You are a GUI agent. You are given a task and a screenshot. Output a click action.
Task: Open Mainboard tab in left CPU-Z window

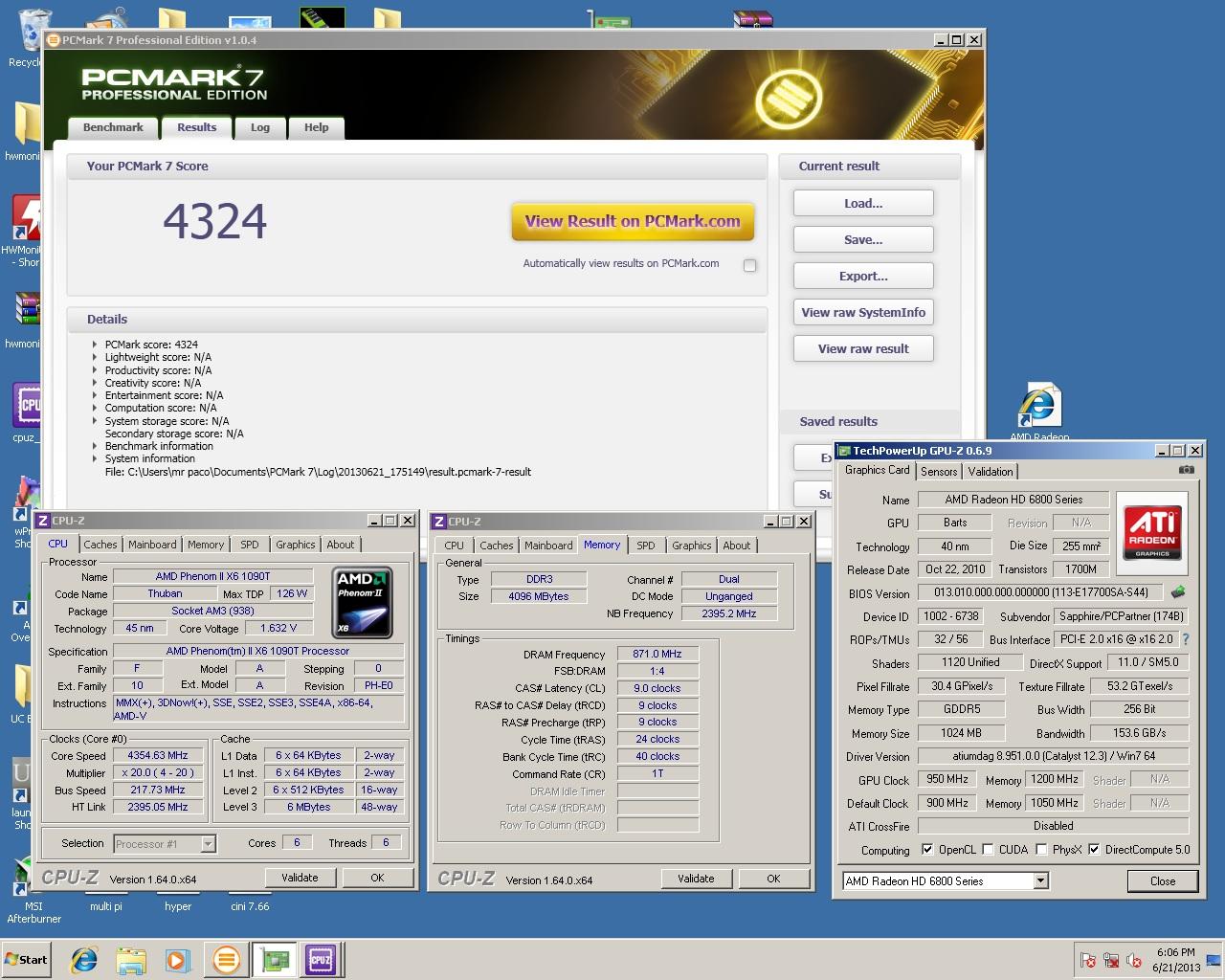coord(152,545)
